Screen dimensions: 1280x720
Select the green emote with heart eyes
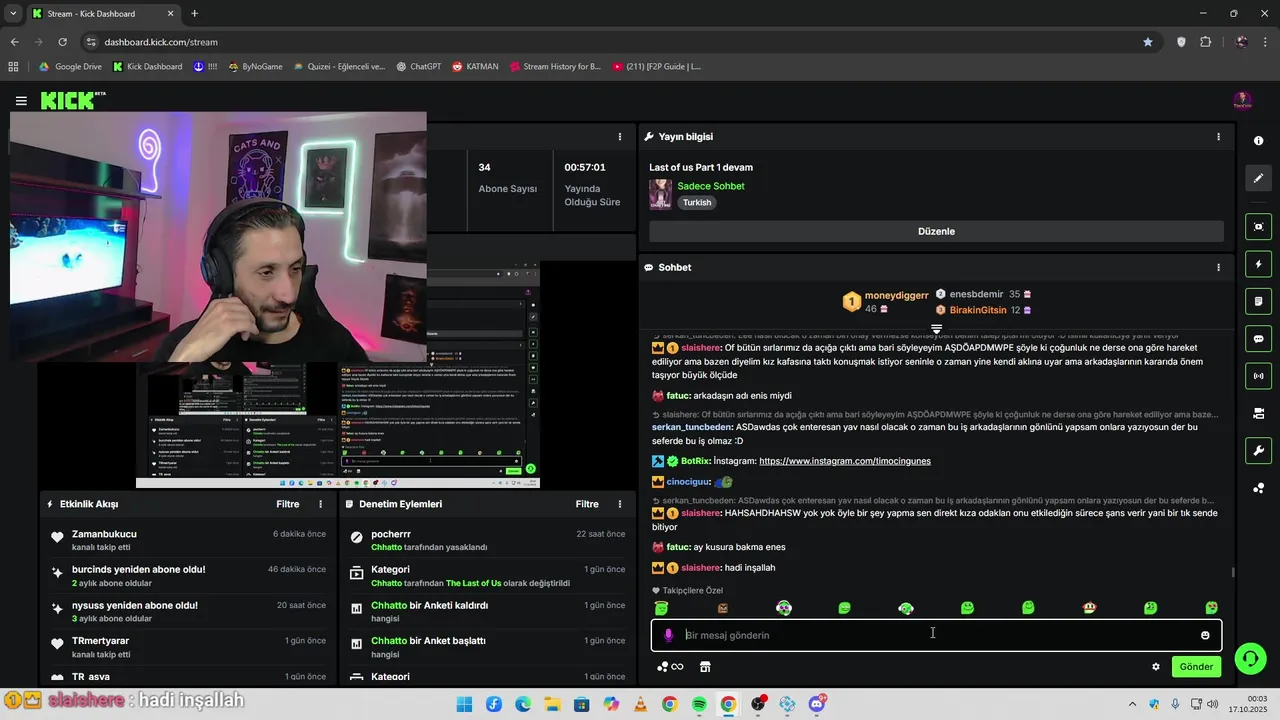(x=1212, y=608)
